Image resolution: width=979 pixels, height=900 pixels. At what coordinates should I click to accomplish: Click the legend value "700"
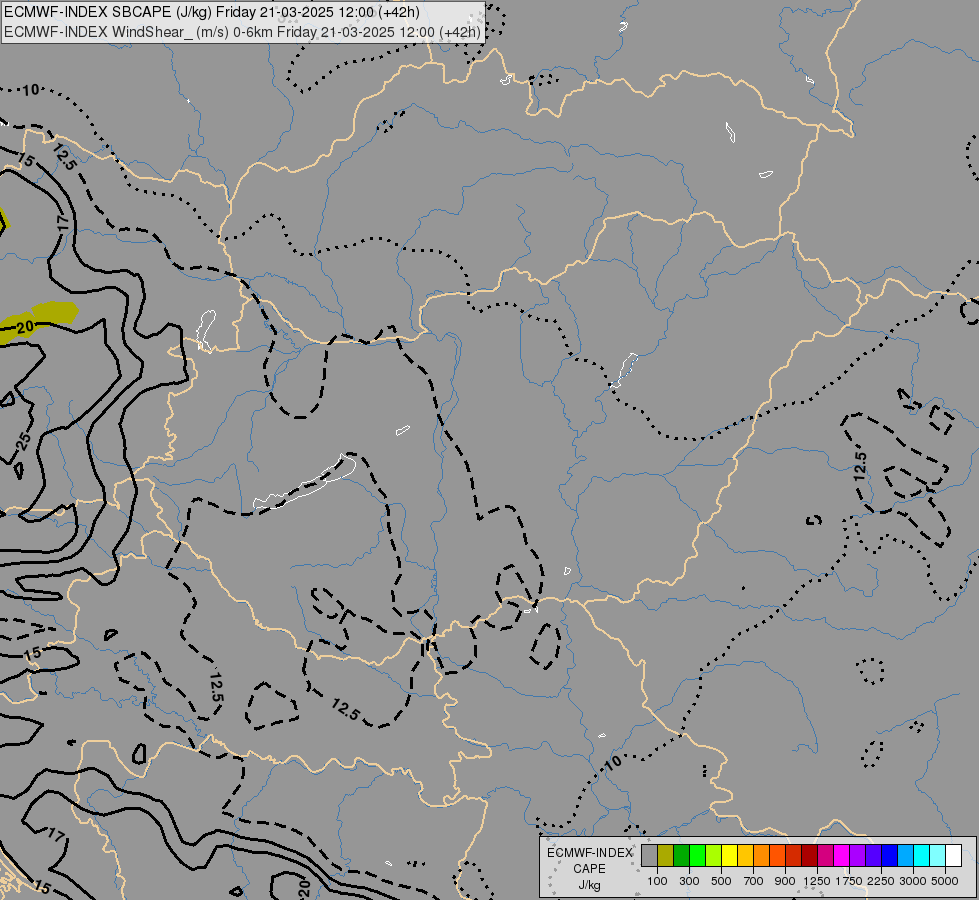point(754,881)
